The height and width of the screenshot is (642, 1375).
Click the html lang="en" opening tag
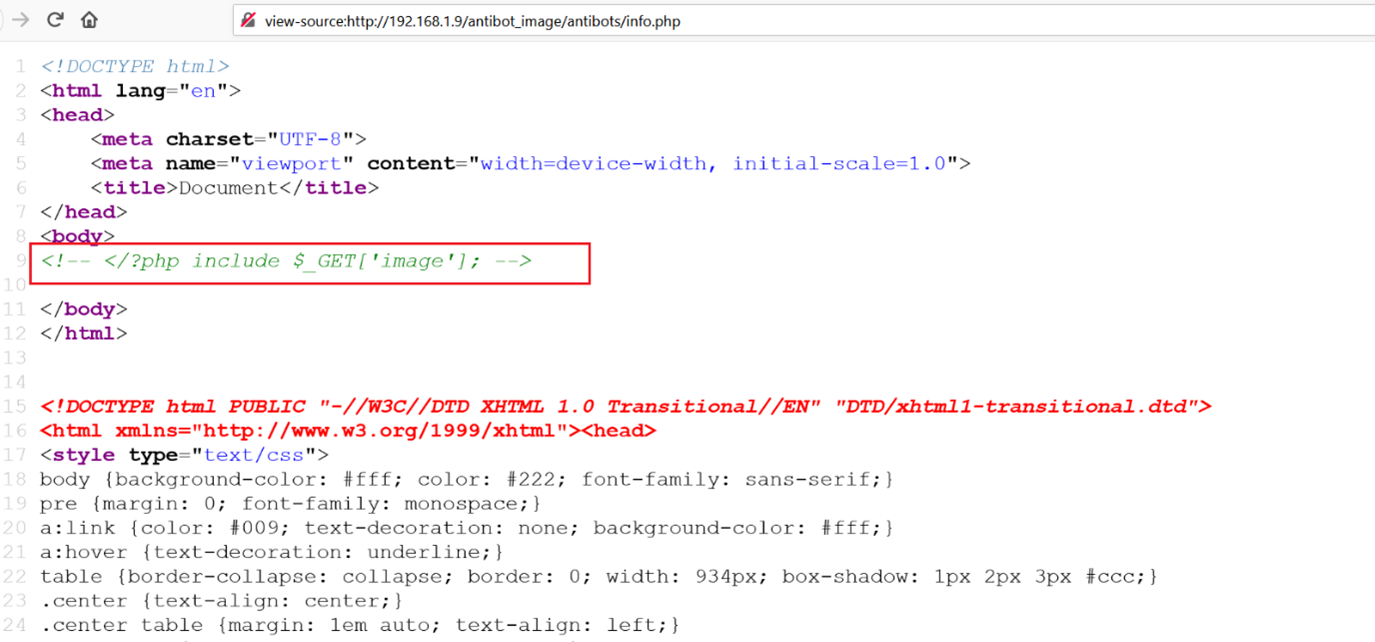tap(140, 91)
